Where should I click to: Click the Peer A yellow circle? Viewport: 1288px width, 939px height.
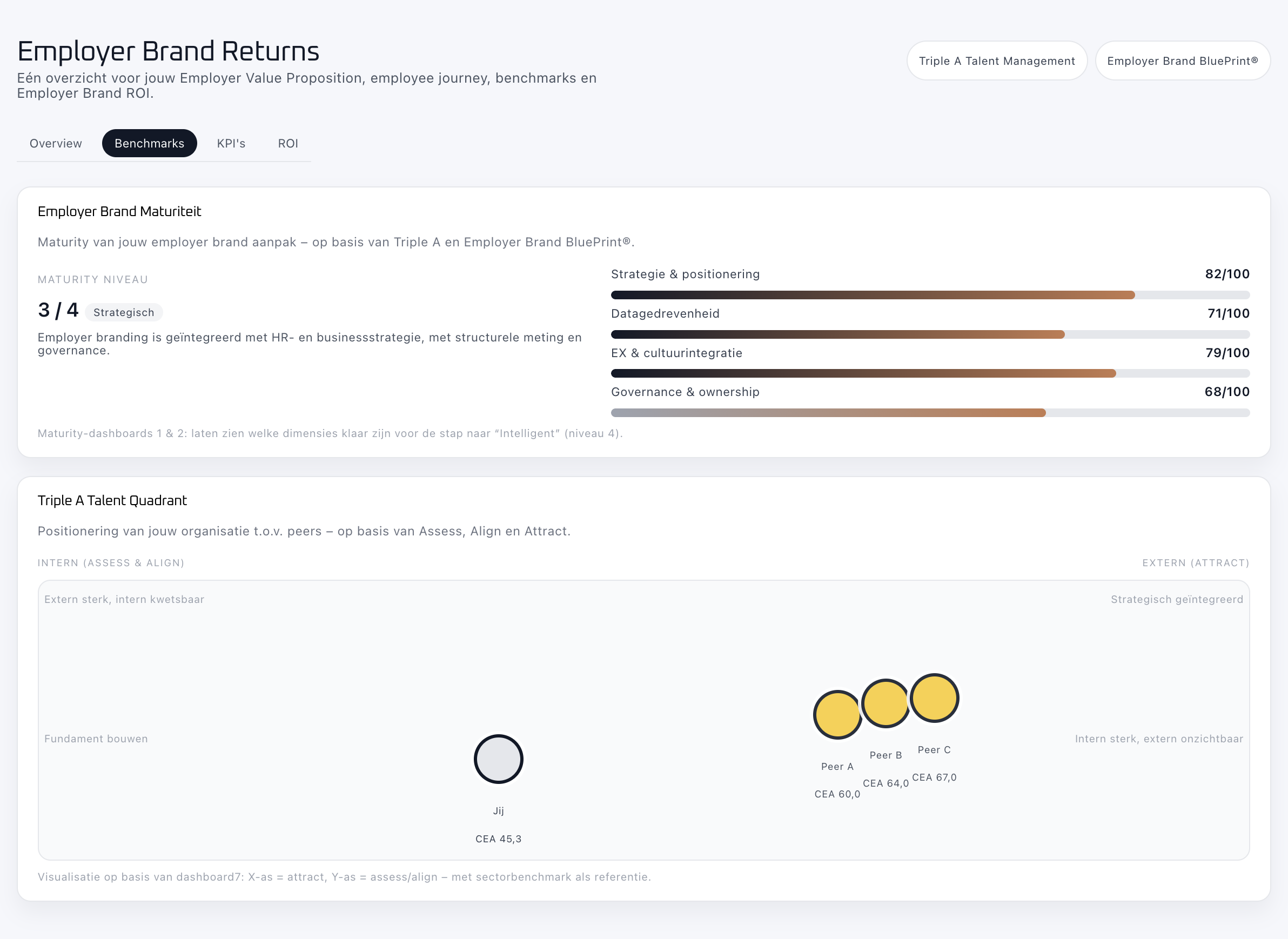point(837,714)
